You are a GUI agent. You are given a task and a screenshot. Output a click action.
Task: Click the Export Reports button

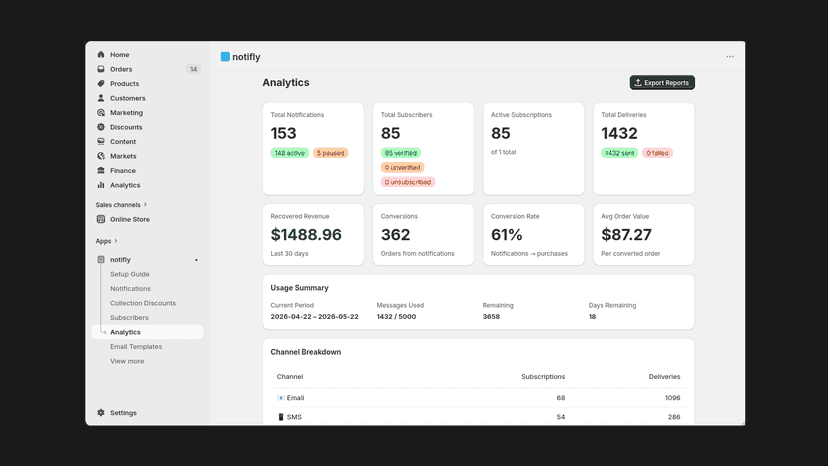(662, 82)
